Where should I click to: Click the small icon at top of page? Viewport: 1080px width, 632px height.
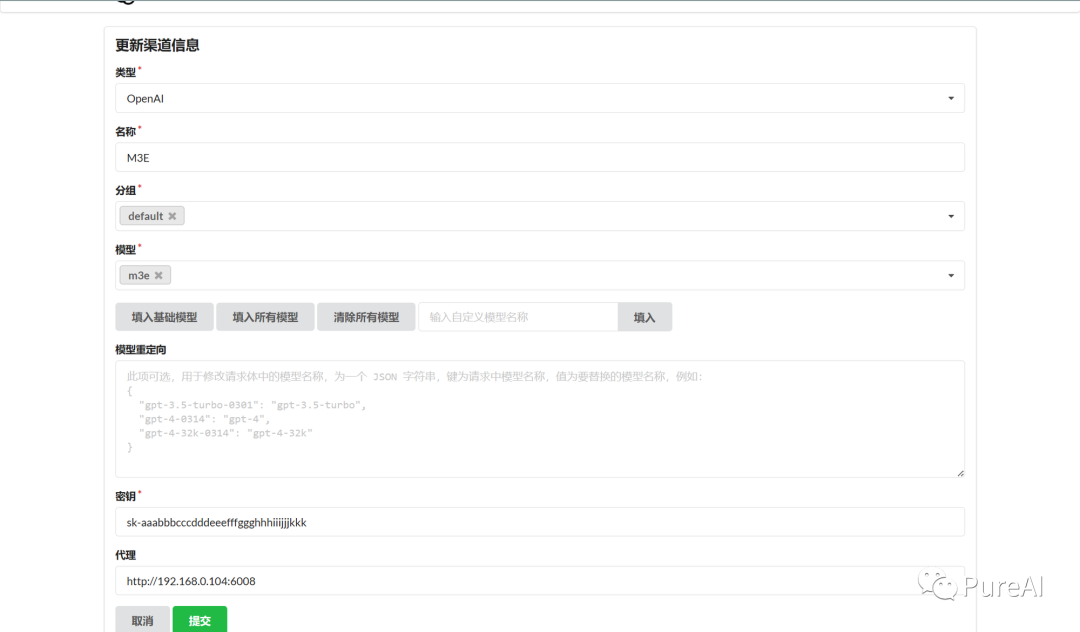click(124, 4)
